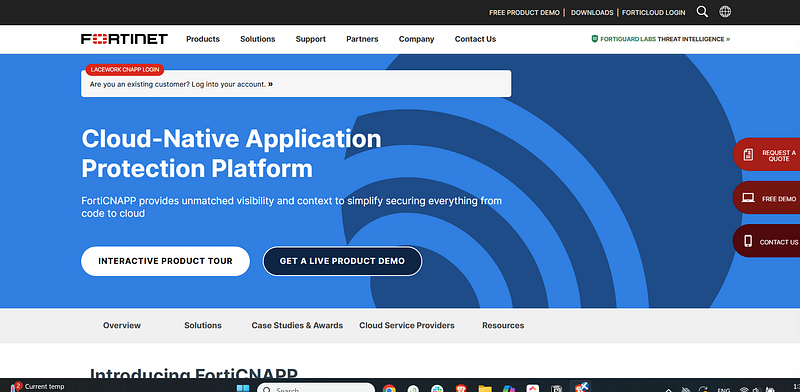Click the Free Demo laptop icon

click(x=748, y=198)
